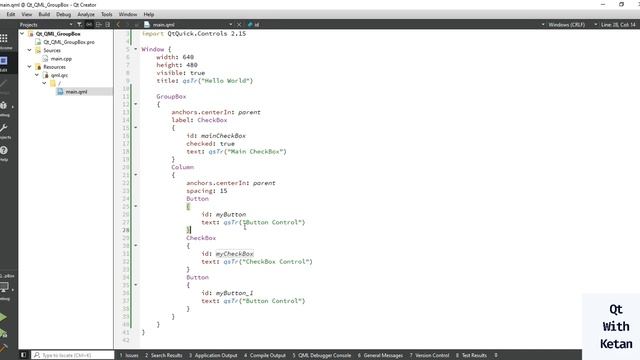Open Projects mode wrench icon

4,131
